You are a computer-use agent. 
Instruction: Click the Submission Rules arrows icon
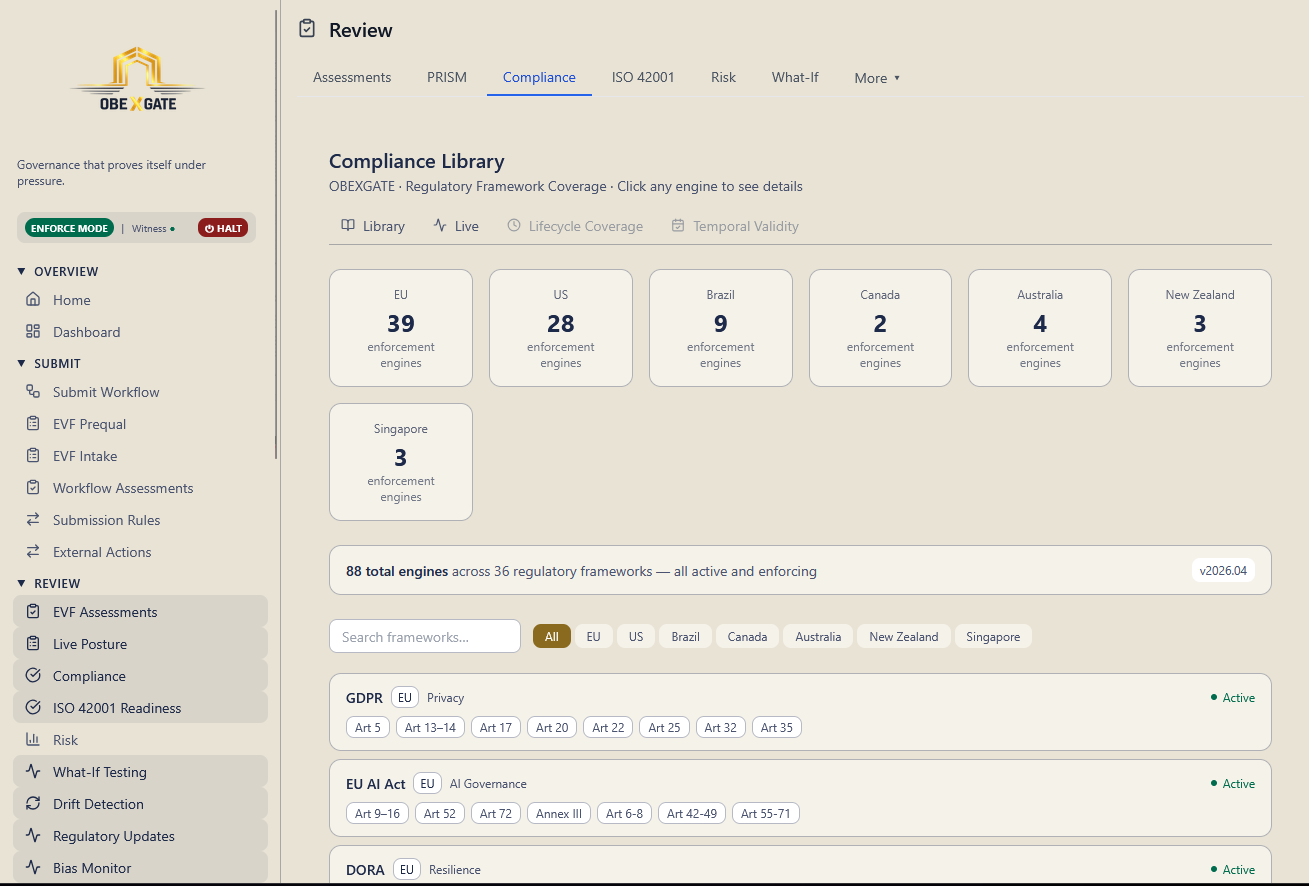33,520
